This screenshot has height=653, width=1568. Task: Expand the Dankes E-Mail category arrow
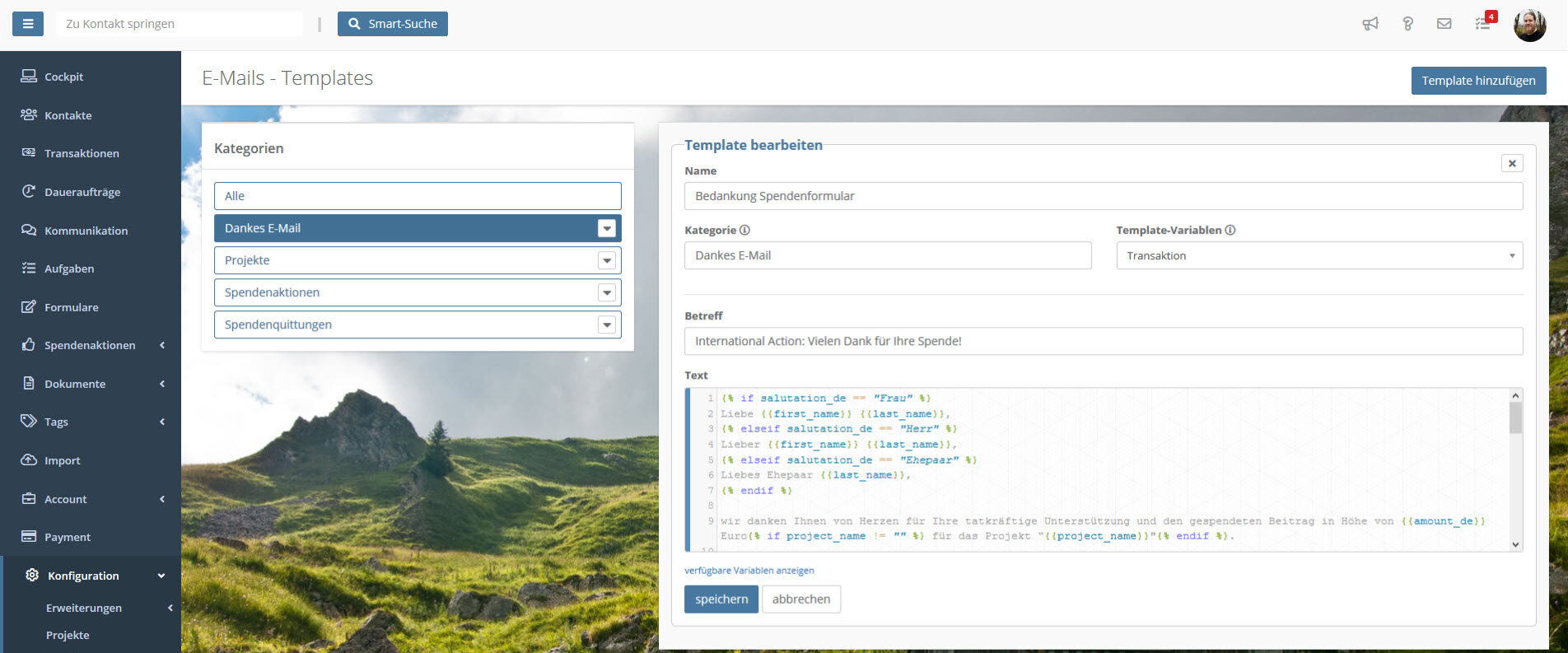607,229
